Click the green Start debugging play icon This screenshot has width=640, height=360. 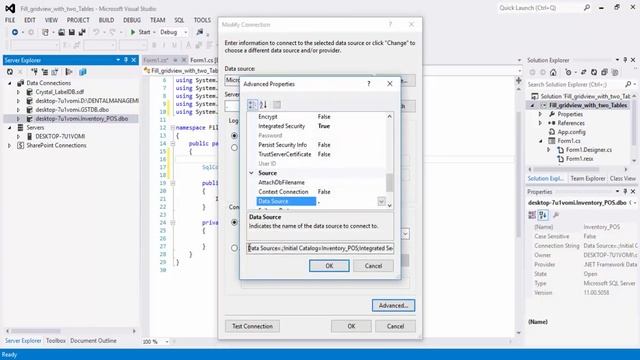click(133, 32)
